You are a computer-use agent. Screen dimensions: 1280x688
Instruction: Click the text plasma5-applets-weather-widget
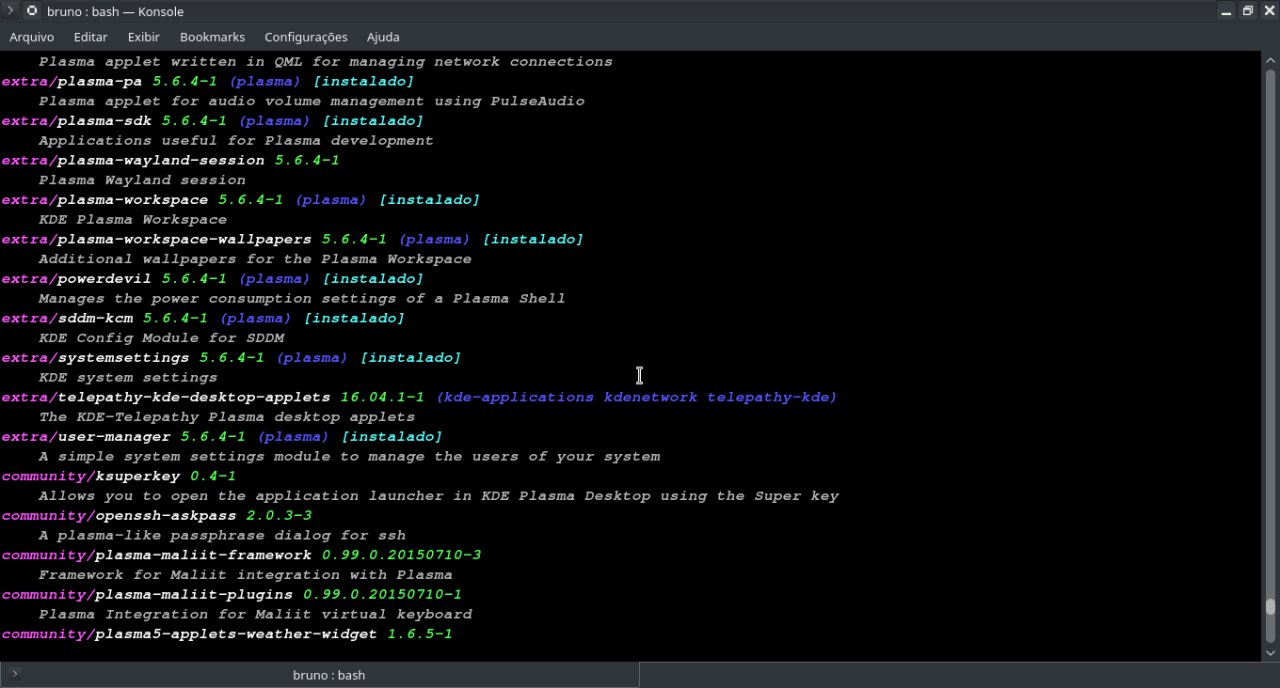[x=236, y=634]
